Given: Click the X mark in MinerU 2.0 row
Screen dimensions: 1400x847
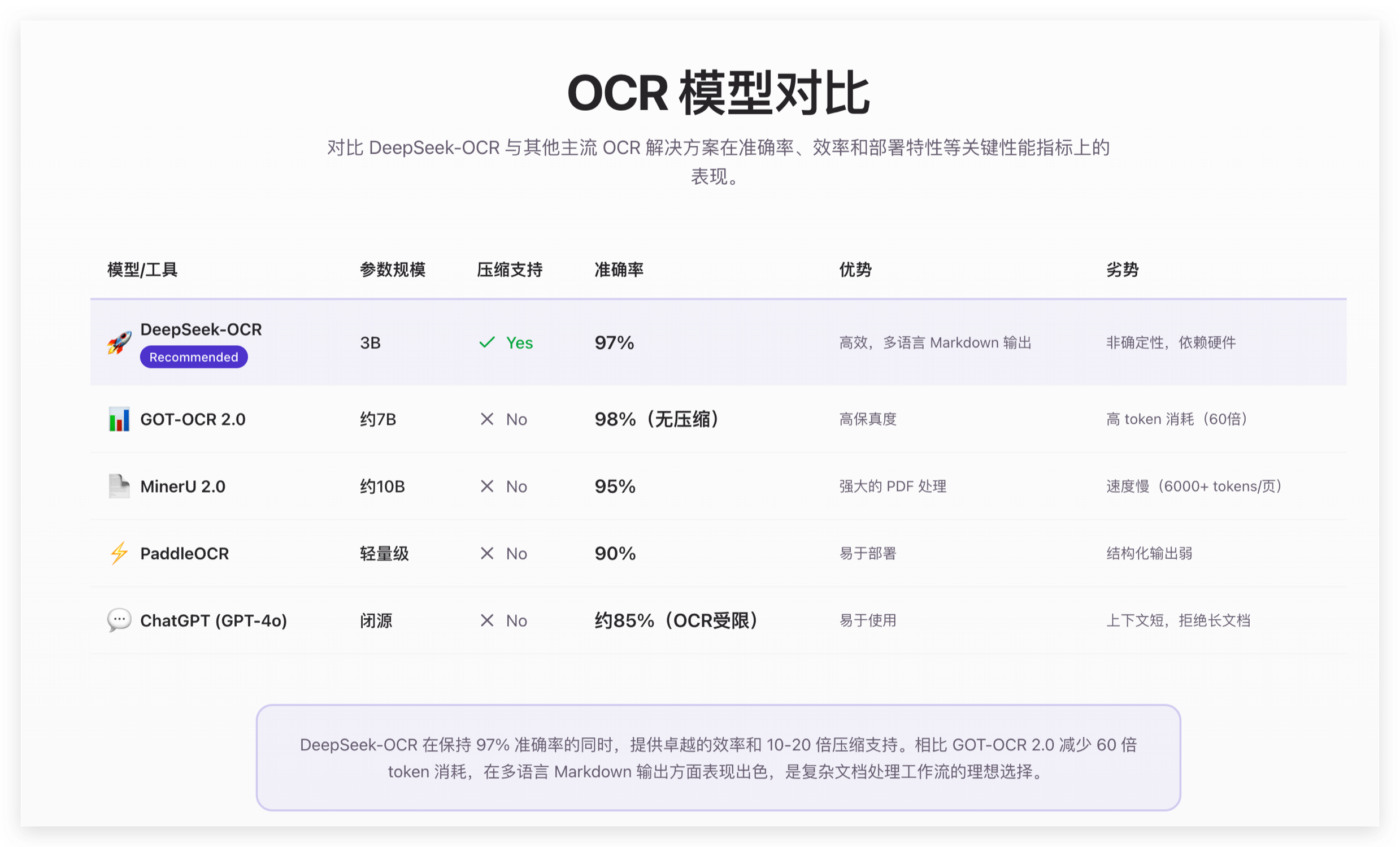Looking at the screenshot, I should point(487,487).
